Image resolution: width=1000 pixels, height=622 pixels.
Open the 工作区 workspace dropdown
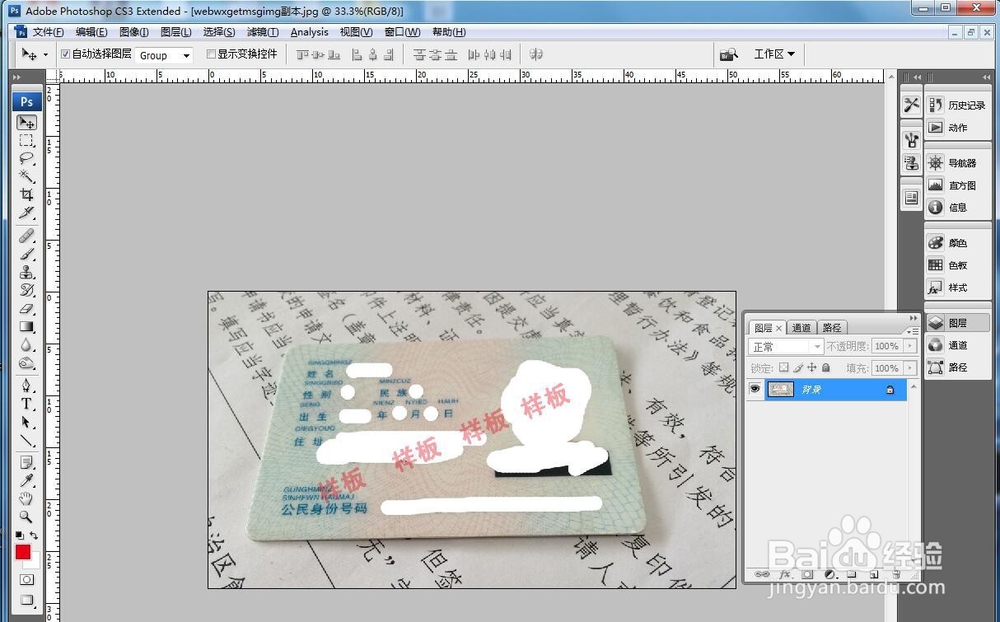point(774,54)
